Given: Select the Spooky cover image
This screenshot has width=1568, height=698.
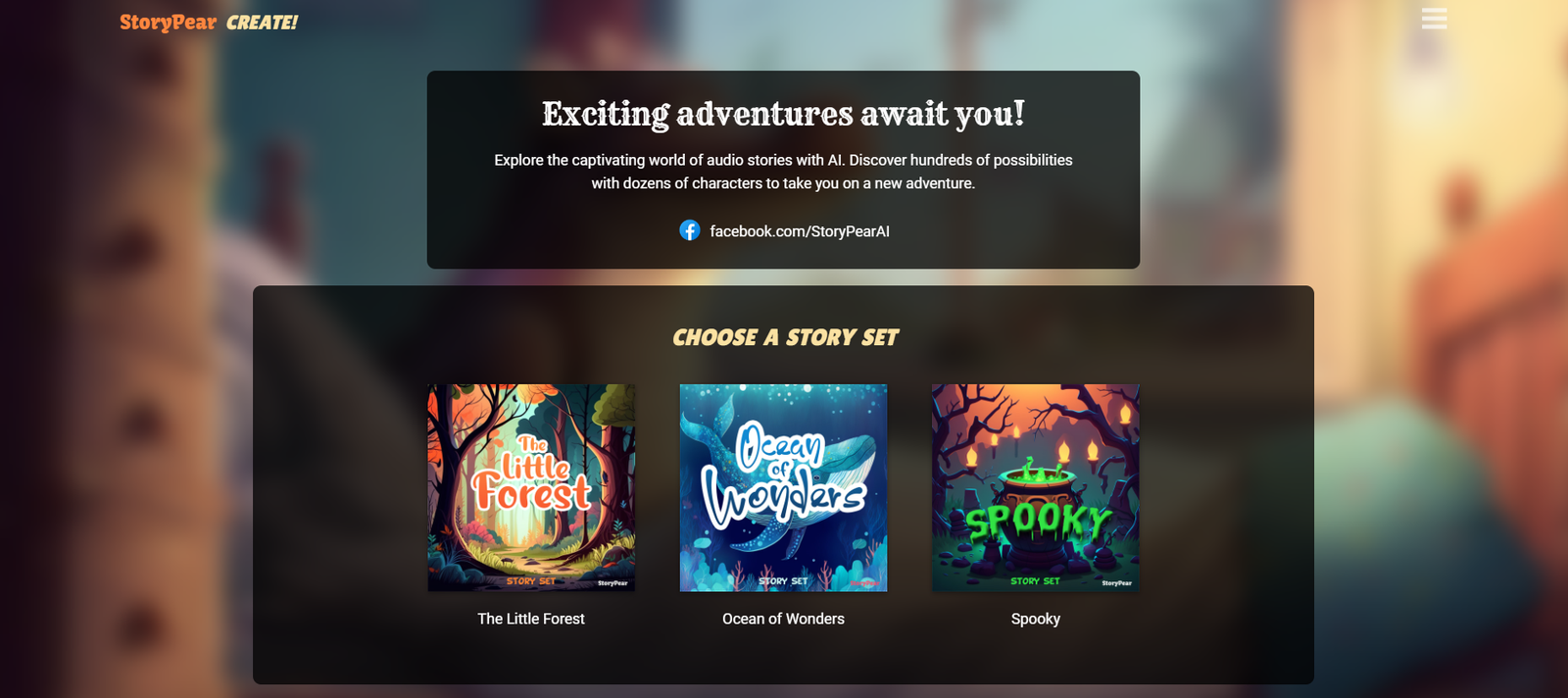Looking at the screenshot, I should 1036,487.
